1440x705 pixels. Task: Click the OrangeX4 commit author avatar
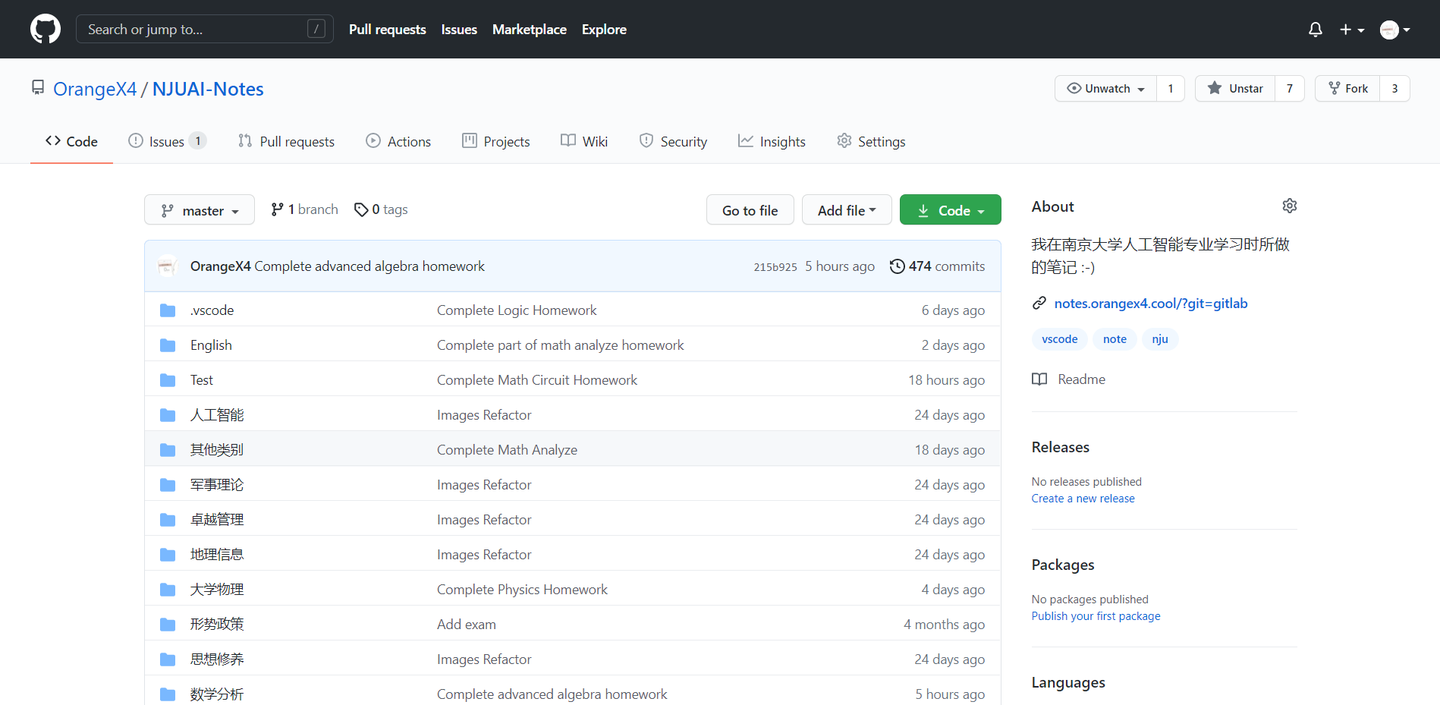pos(167,266)
